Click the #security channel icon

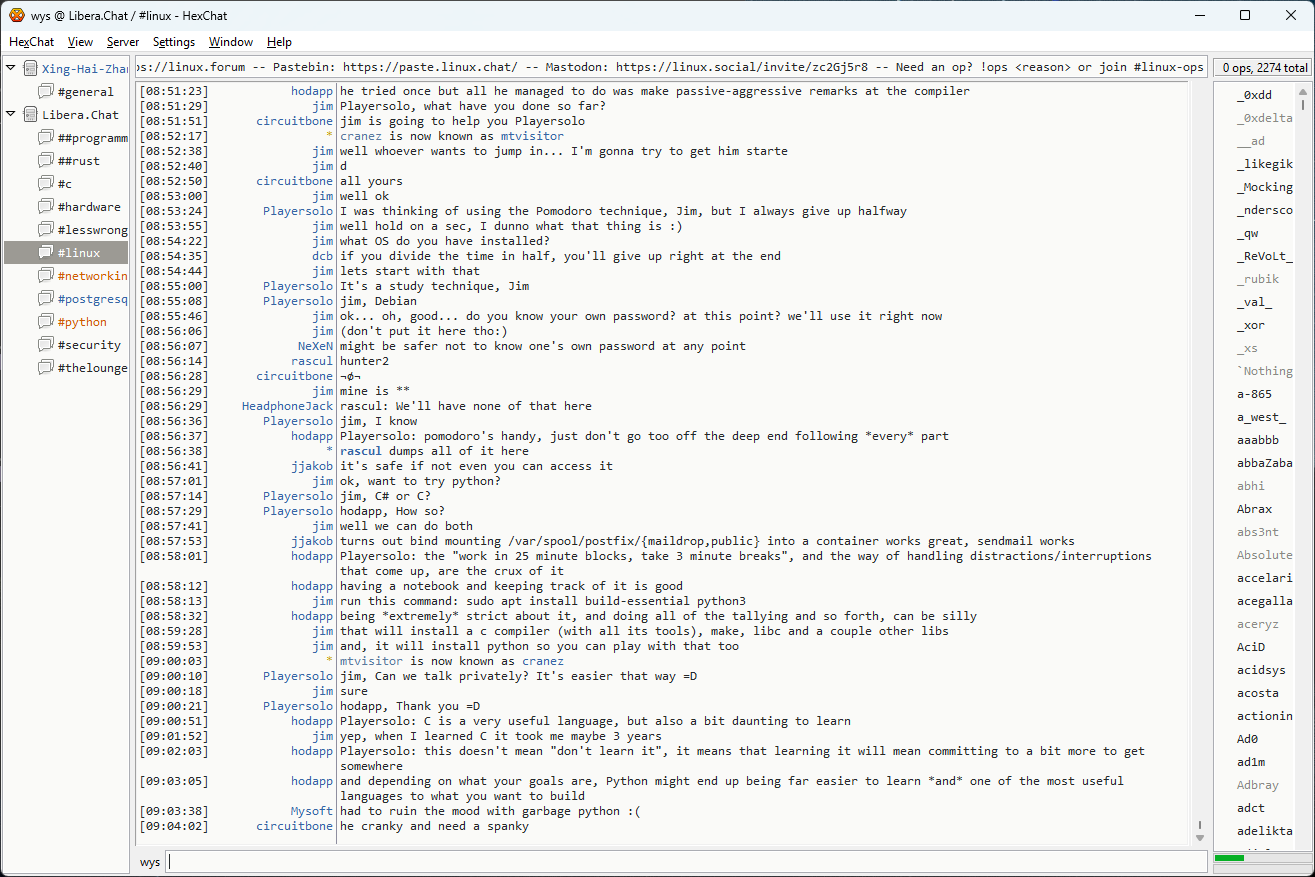pyautogui.click(x=46, y=345)
